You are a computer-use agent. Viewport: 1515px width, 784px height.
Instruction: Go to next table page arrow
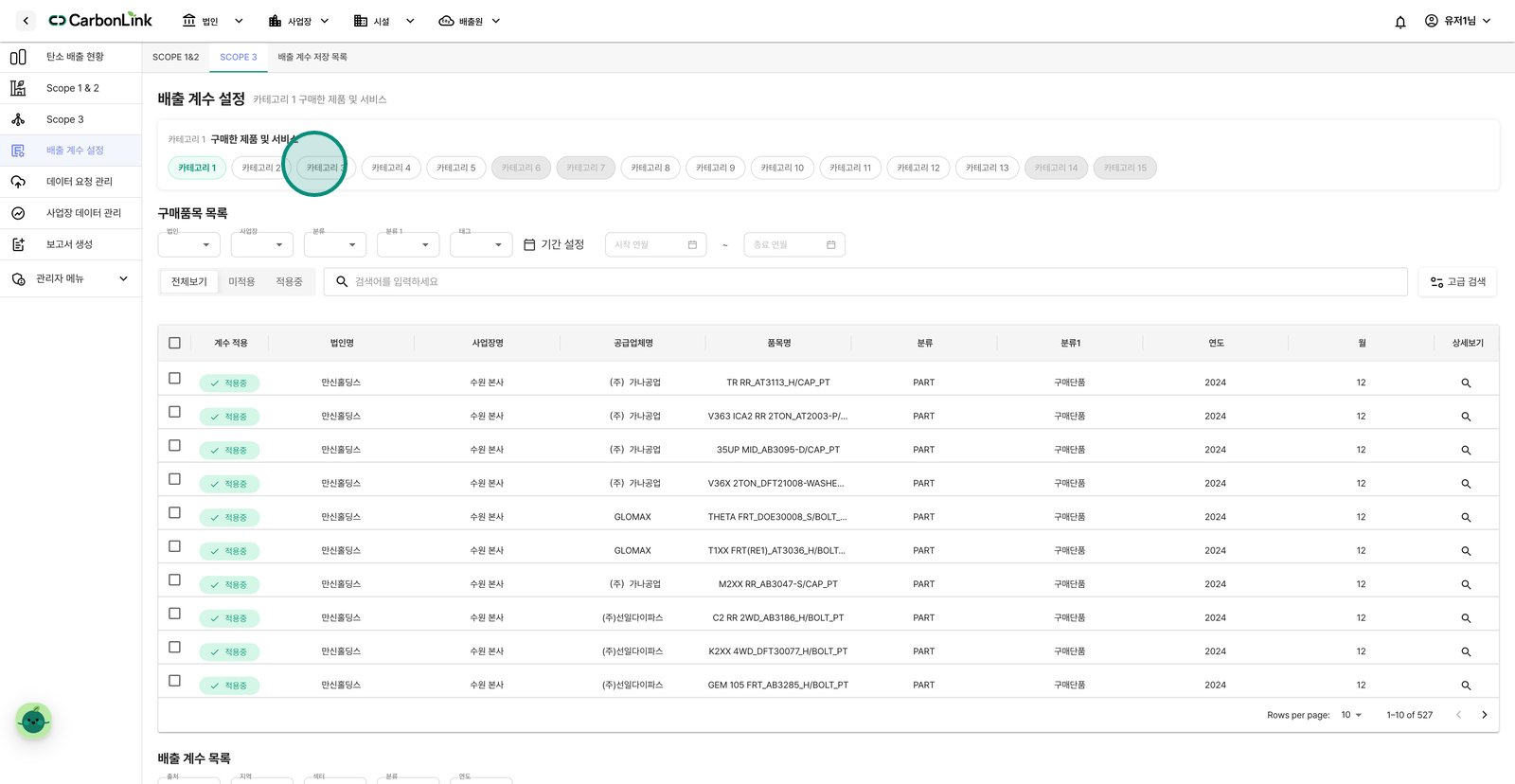click(x=1484, y=715)
